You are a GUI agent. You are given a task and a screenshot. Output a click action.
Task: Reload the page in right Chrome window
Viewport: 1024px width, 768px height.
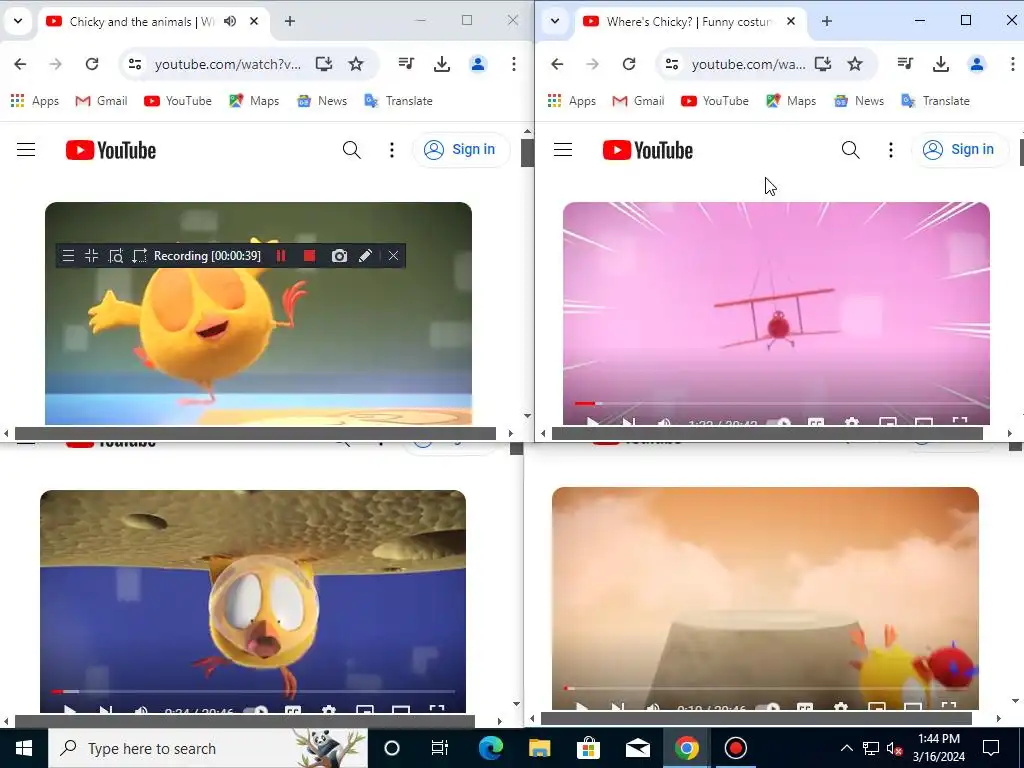coord(629,64)
